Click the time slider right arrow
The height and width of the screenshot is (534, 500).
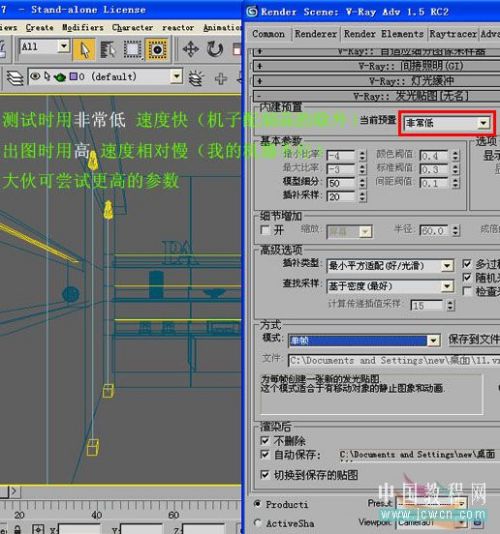(14, 491)
